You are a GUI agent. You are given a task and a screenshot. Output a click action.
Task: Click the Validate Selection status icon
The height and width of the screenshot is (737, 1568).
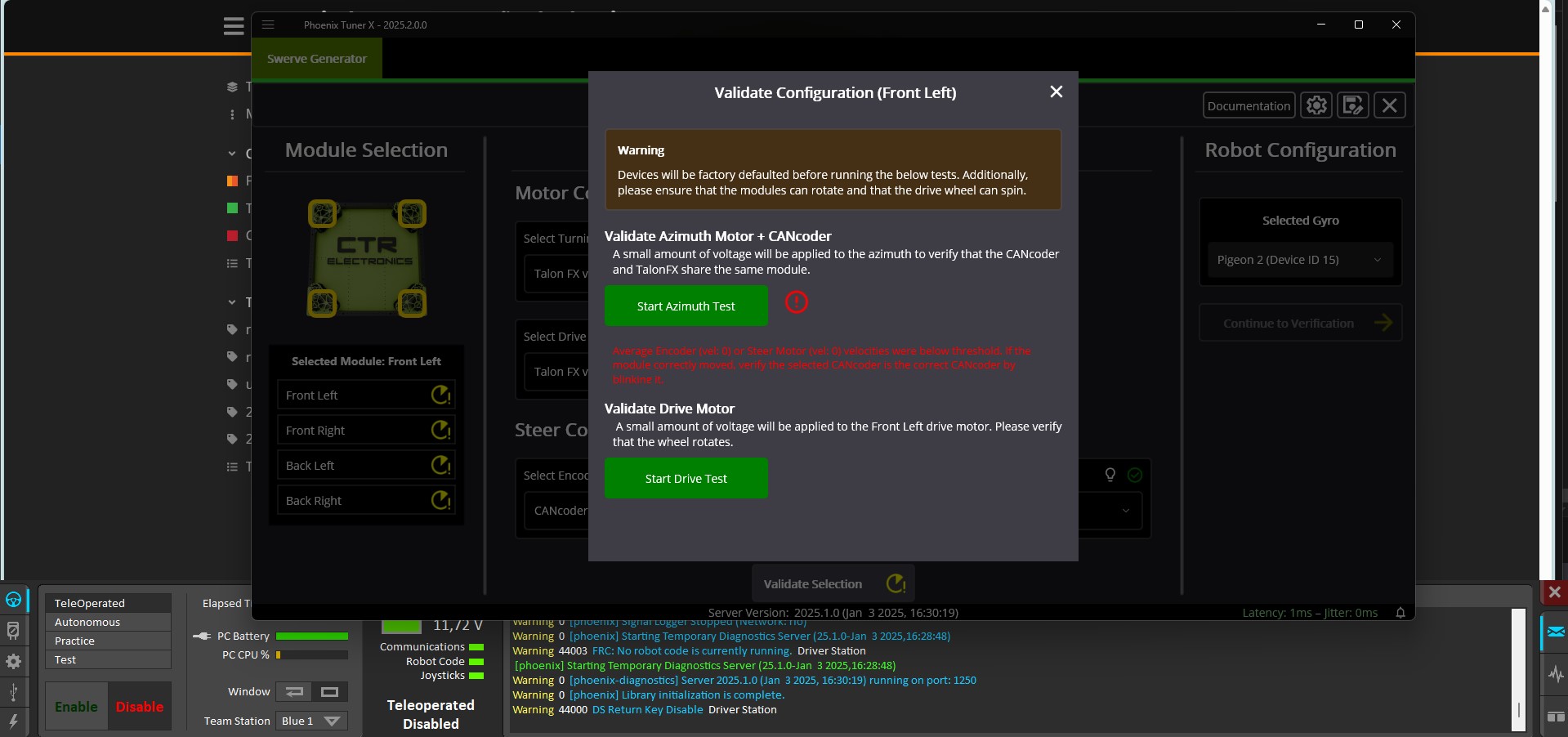pyautogui.click(x=896, y=583)
